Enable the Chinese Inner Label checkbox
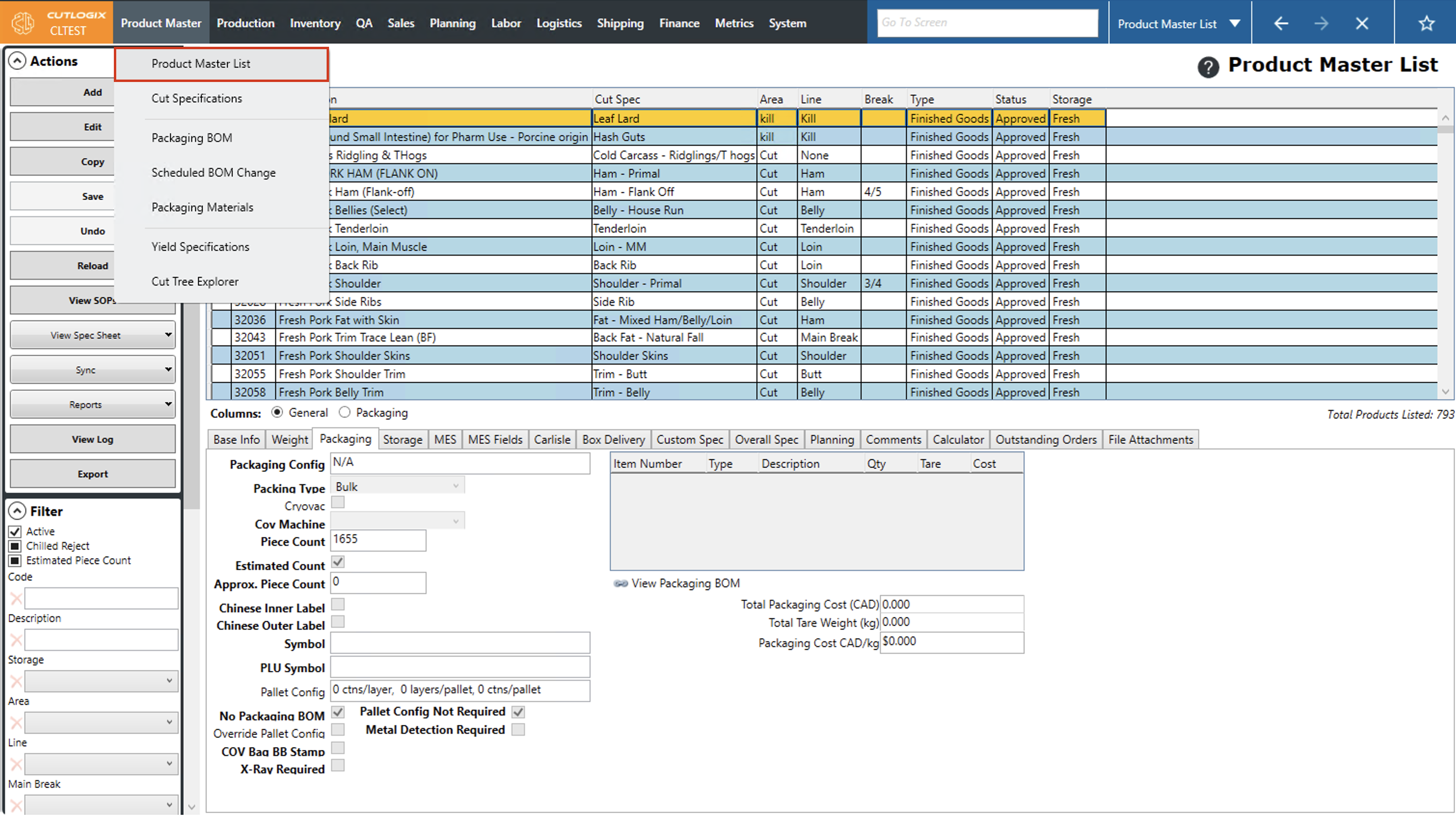Viewport: 1456px width, 815px height. (x=337, y=605)
